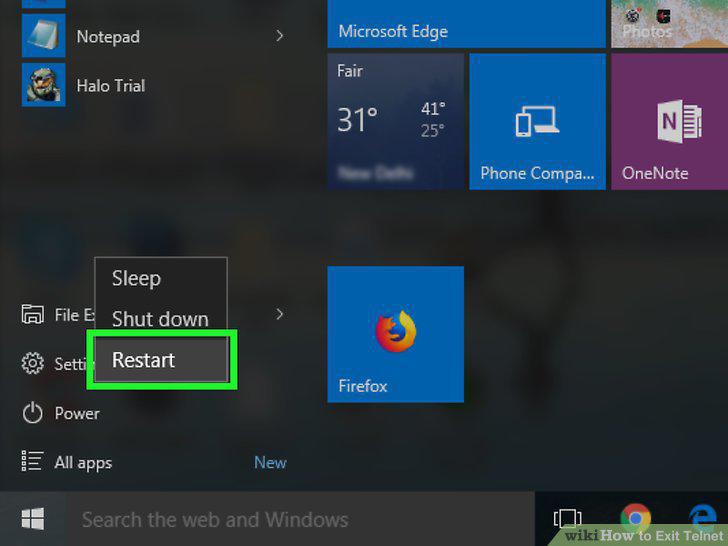Open Microsoft Edge from the taskbar
Screen dimensions: 728x546
coord(702,517)
